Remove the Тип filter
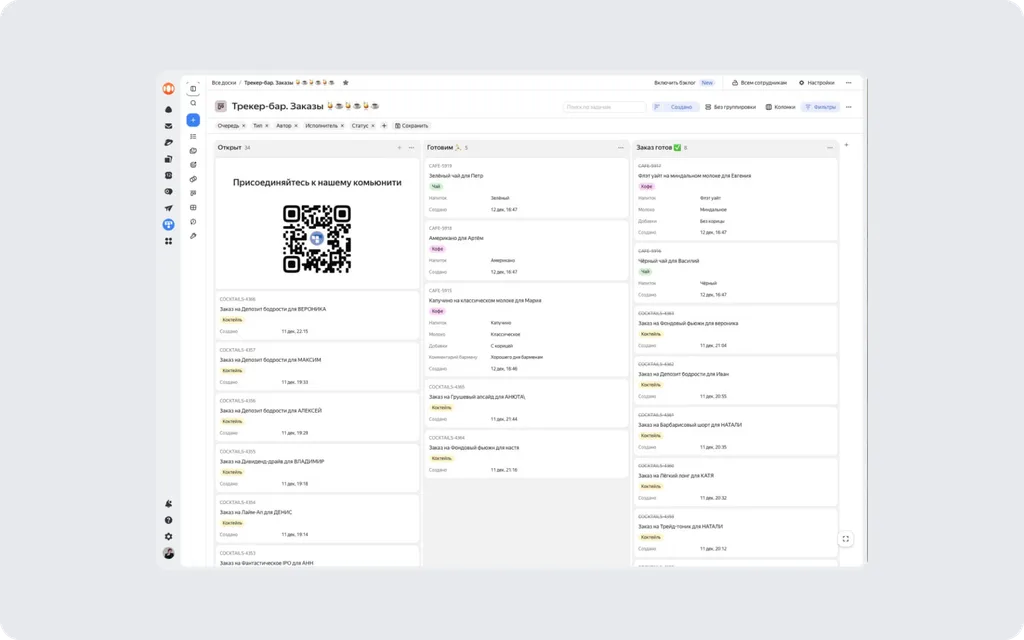1024x640 pixels. click(x=266, y=125)
